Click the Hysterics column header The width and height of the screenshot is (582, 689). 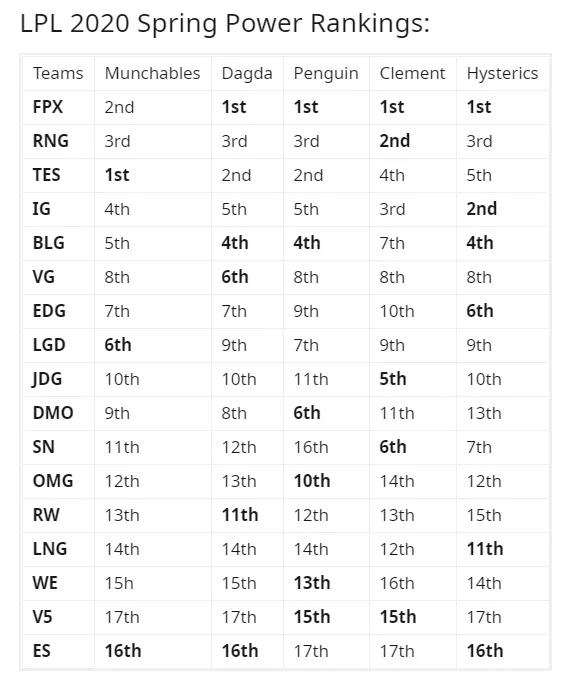(502, 73)
